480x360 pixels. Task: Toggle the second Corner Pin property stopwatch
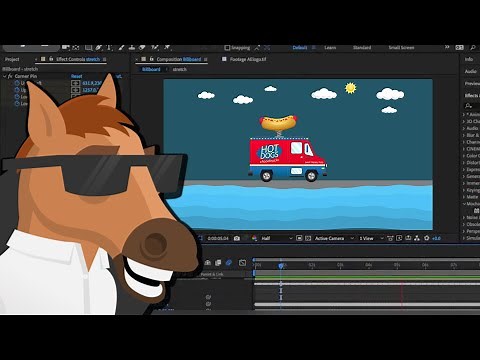click(17, 90)
